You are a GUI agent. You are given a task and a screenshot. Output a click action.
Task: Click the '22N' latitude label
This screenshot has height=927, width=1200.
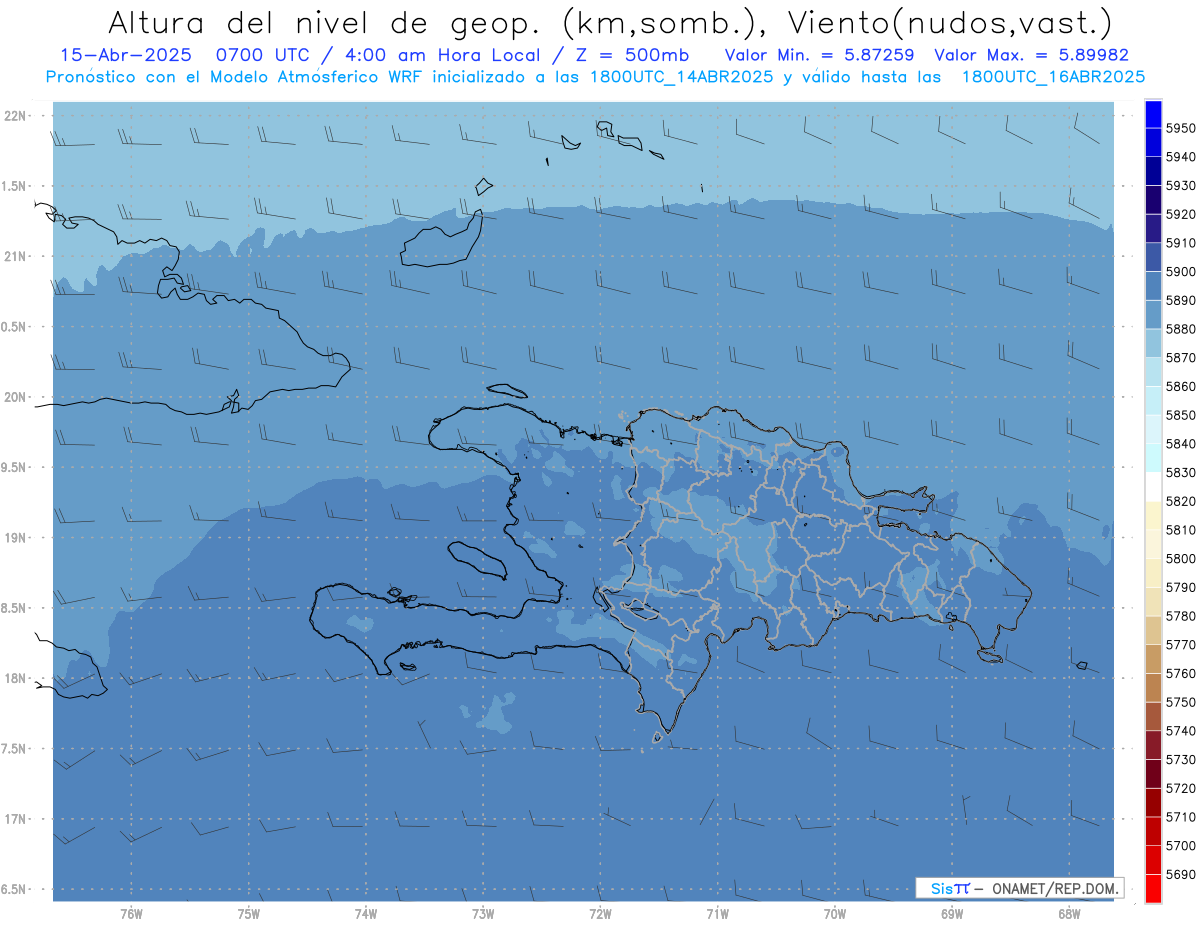tap(14, 116)
